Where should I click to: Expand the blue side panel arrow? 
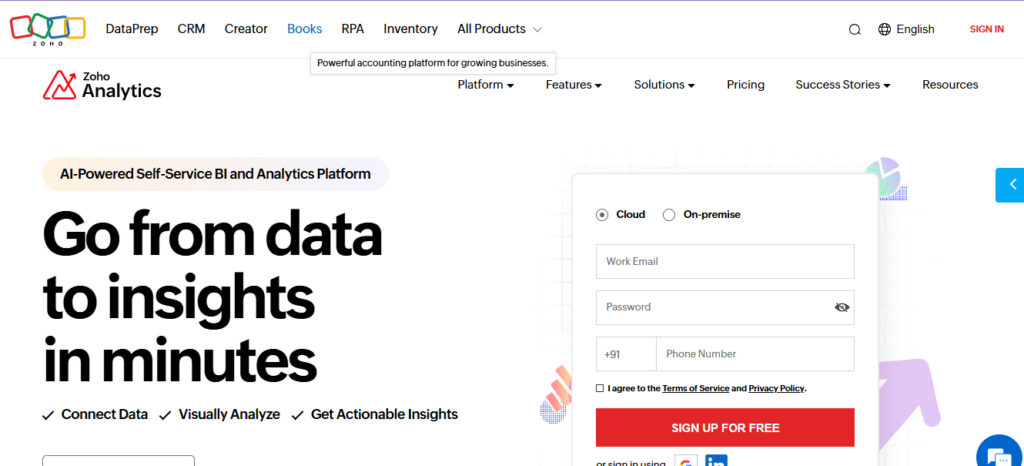click(1010, 185)
